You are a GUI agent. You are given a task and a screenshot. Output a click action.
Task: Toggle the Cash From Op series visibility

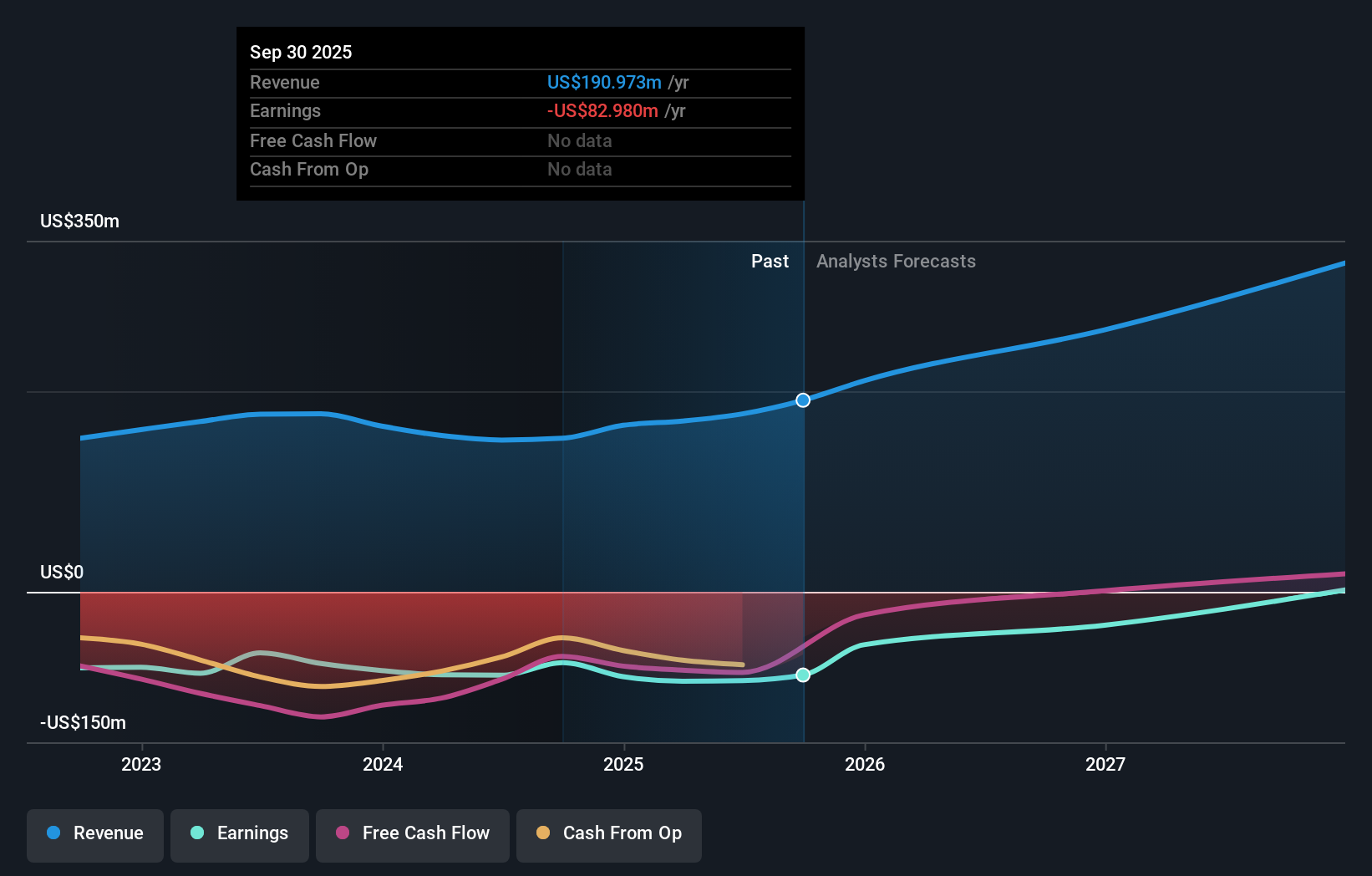[608, 834]
